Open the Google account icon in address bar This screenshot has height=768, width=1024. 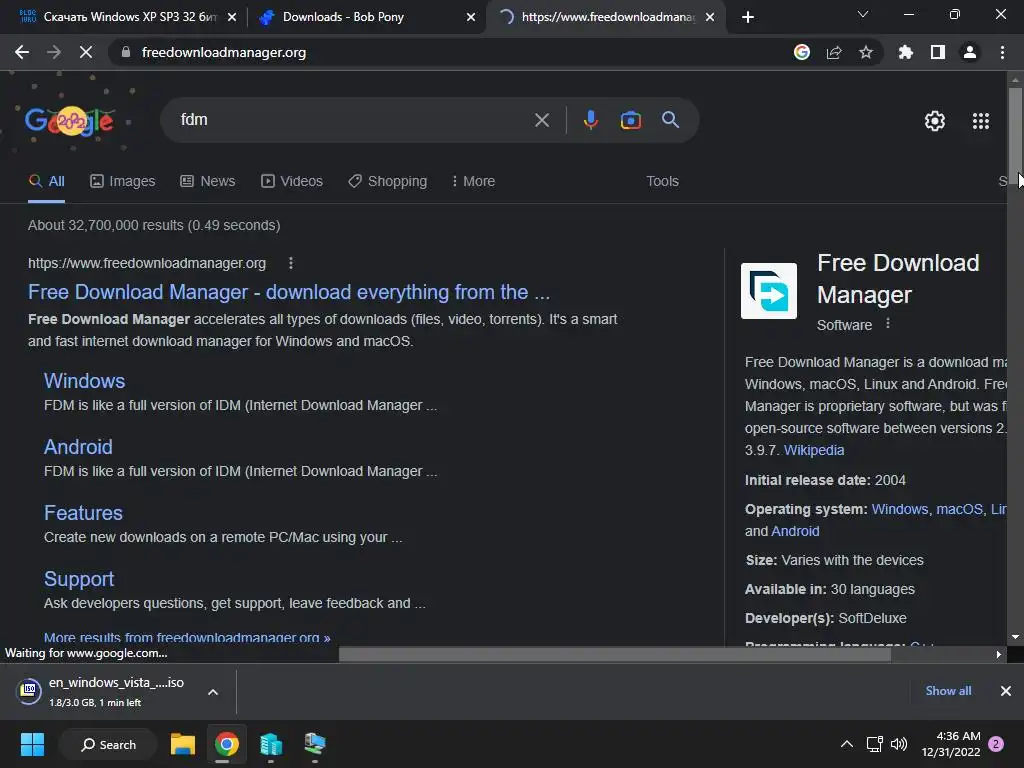(801, 52)
